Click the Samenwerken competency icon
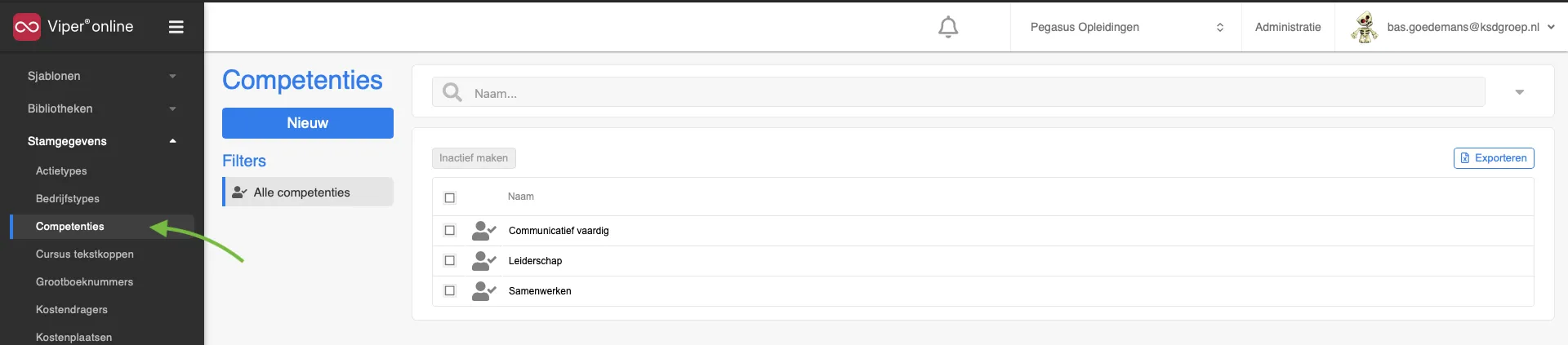Viewport: 1568px width, 345px height. (483, 291)
